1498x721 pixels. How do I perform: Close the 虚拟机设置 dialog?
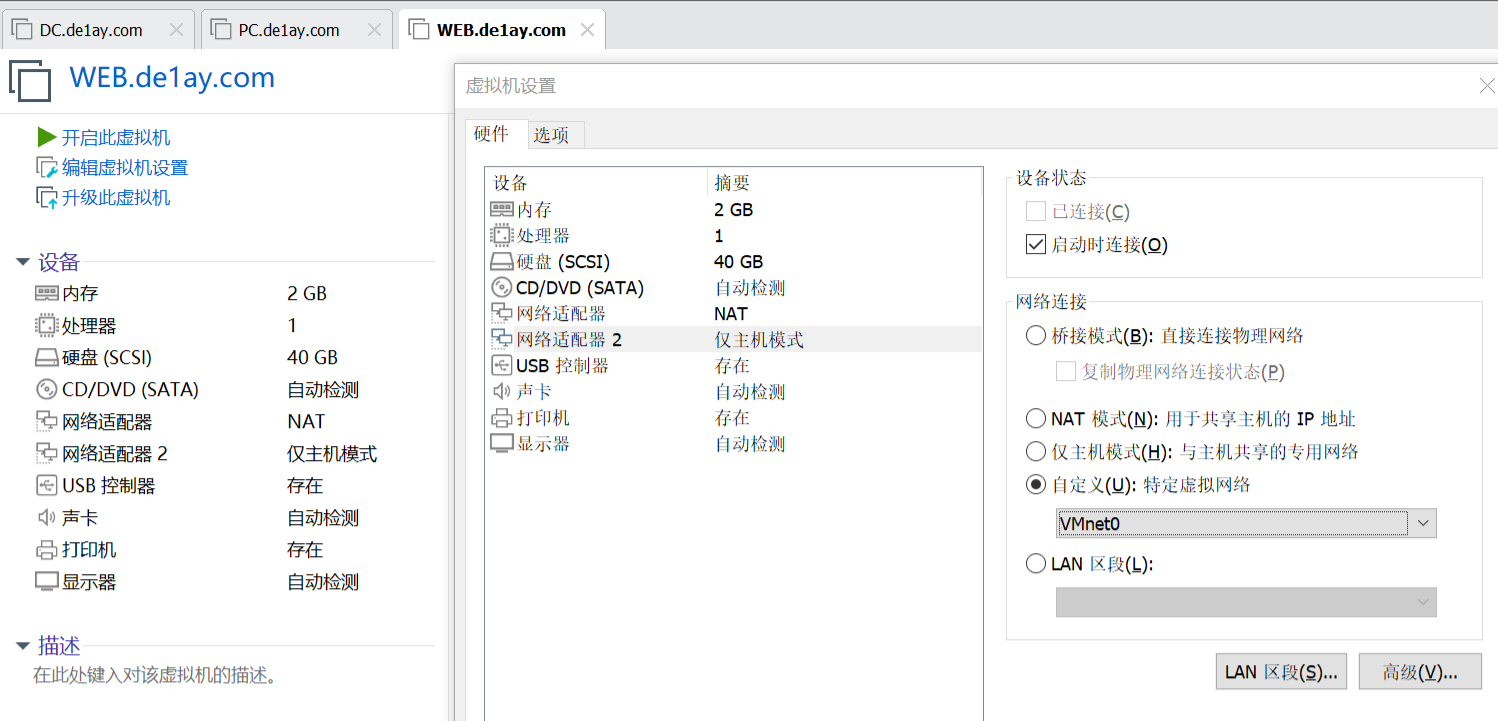(x=1487, y=86)
